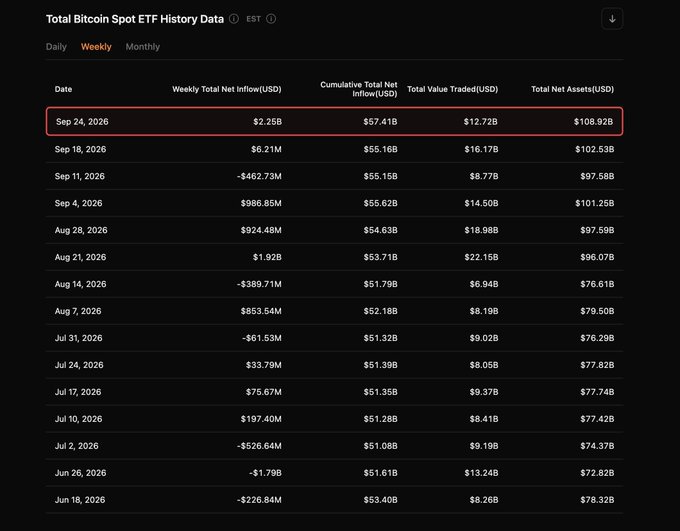680x531 pixels.
Task: Click the $102.53B net assets value
Action: pos(595,149)
